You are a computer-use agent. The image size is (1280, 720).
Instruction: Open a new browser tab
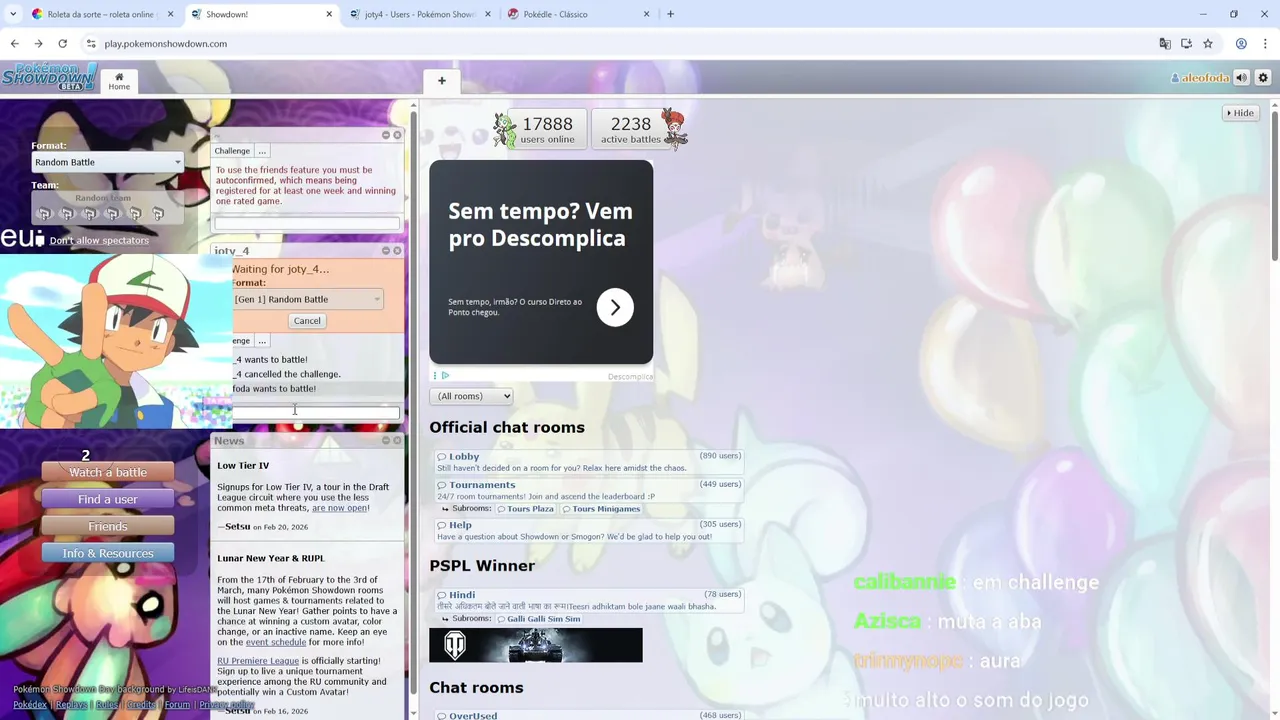pyautogui.click(x=670, y=14)
